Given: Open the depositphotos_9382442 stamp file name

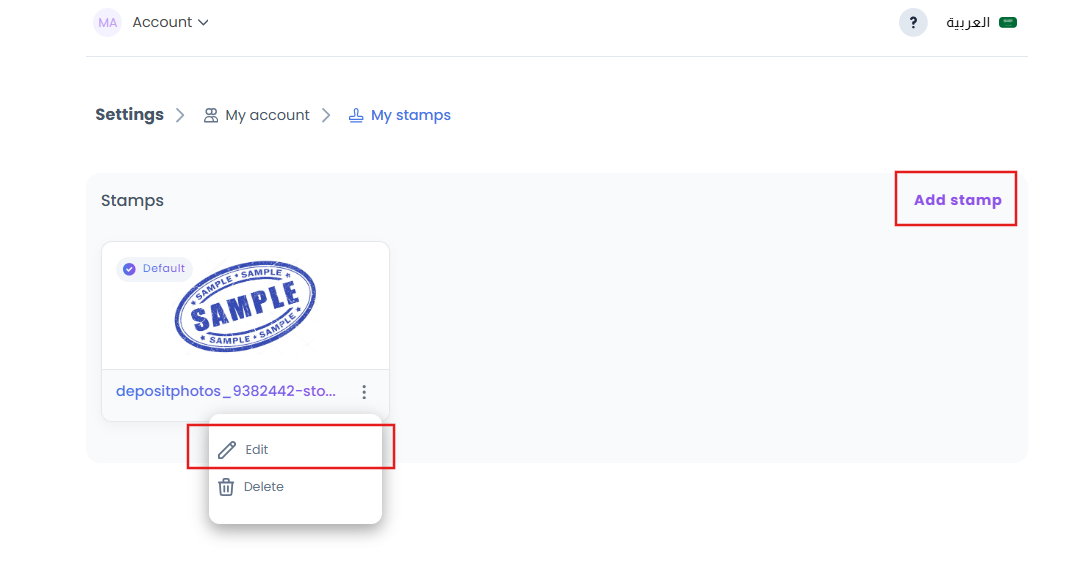Looking at the screenshot, I should click(x=226, y=391).
